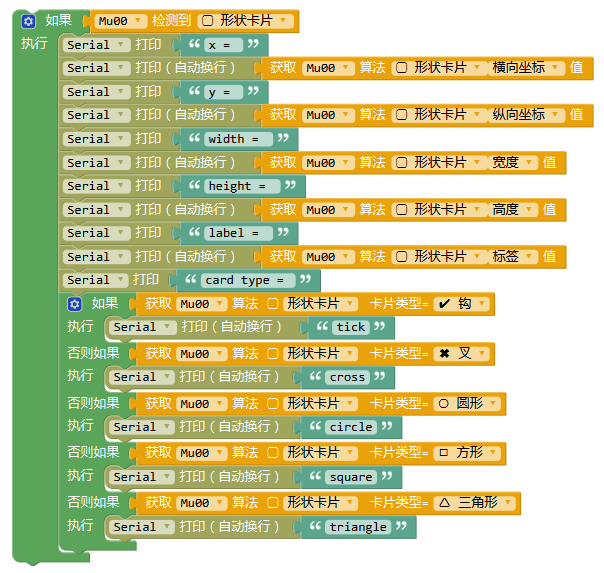Open the 标签 property dropdown

click(x=512, y=257)
